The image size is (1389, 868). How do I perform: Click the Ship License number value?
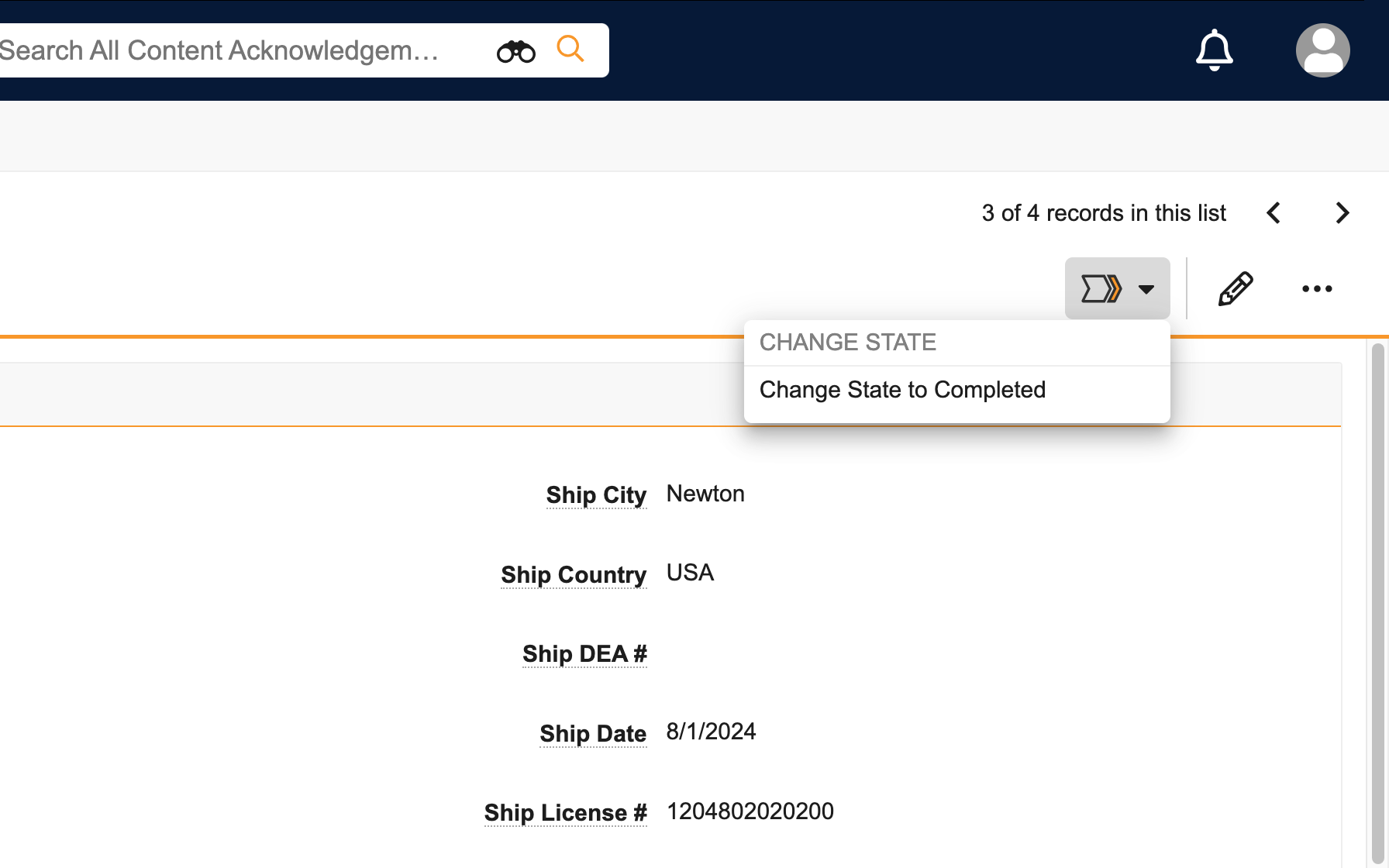tap(750, 811)
